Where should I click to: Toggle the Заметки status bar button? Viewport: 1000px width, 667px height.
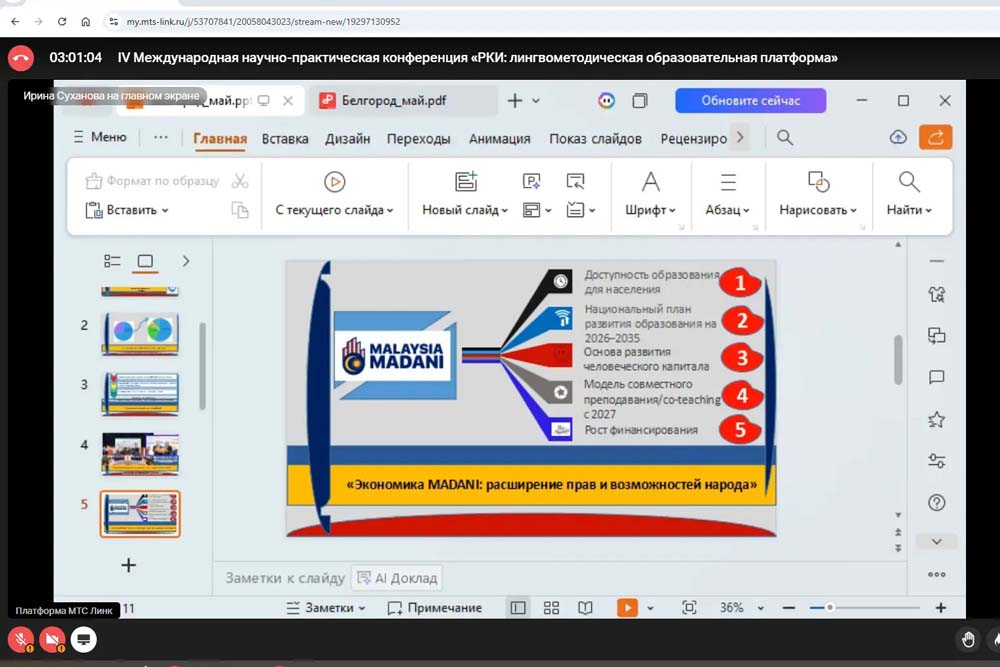click(x=325, y=608)
